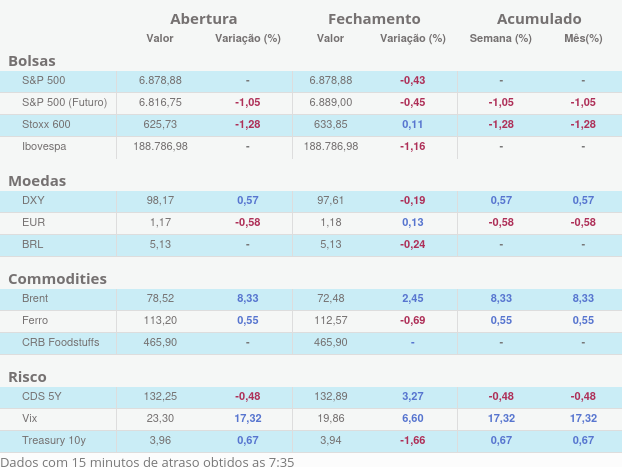Viewport: 622px width, 467px height.
Task: Select the Stoxx 600 row label
Action: point(46,124)
